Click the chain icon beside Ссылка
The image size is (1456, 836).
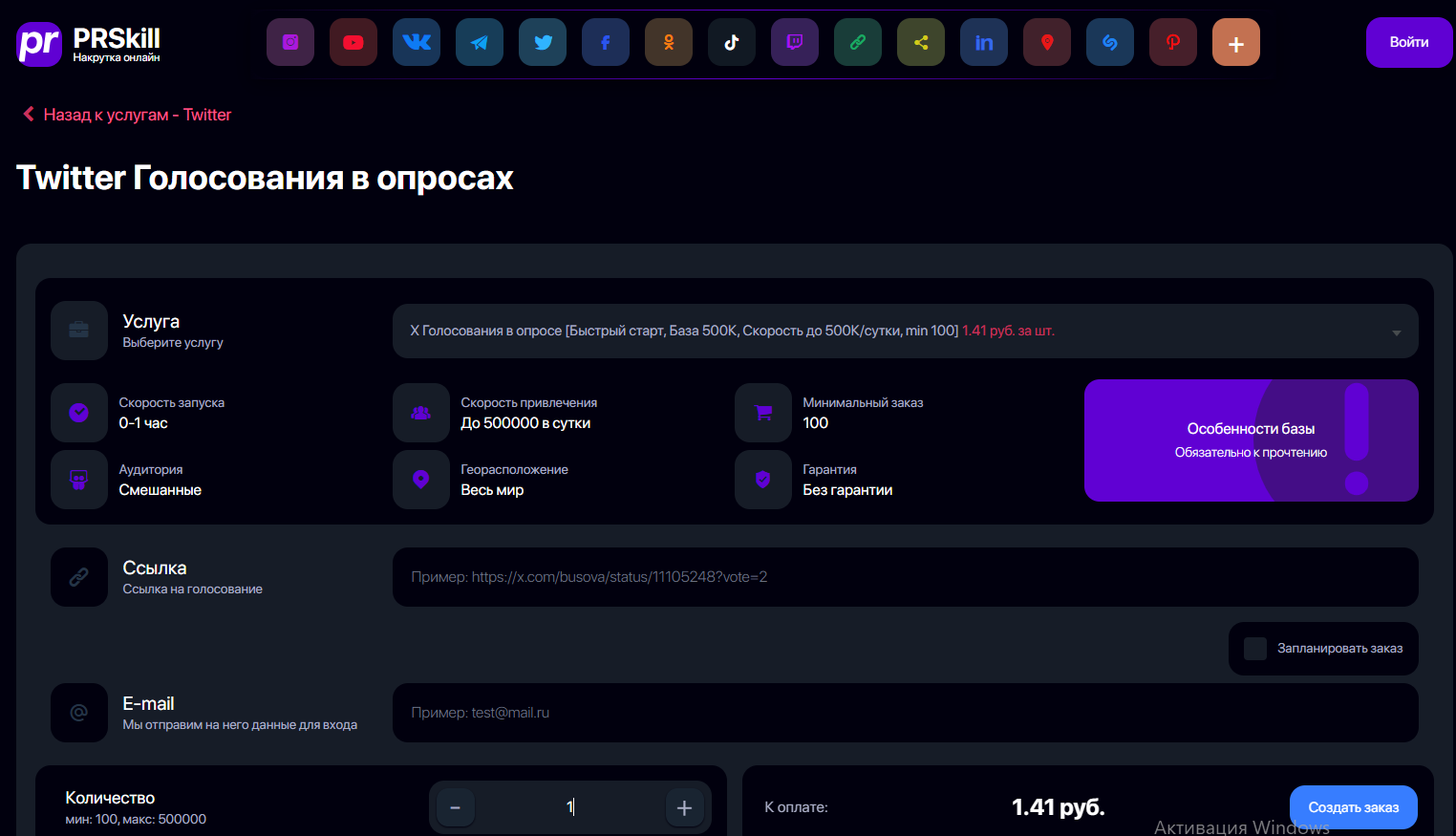(x=79, y=577)
